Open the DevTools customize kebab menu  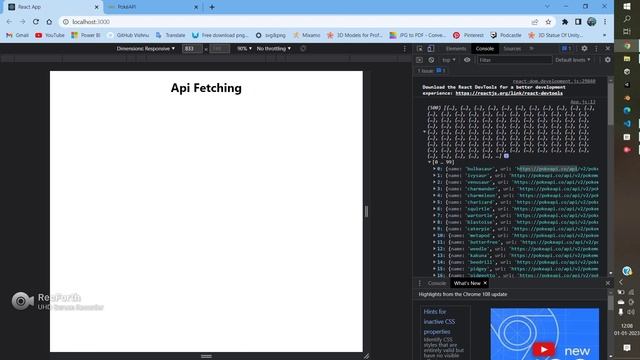click(x=596, y=49)
